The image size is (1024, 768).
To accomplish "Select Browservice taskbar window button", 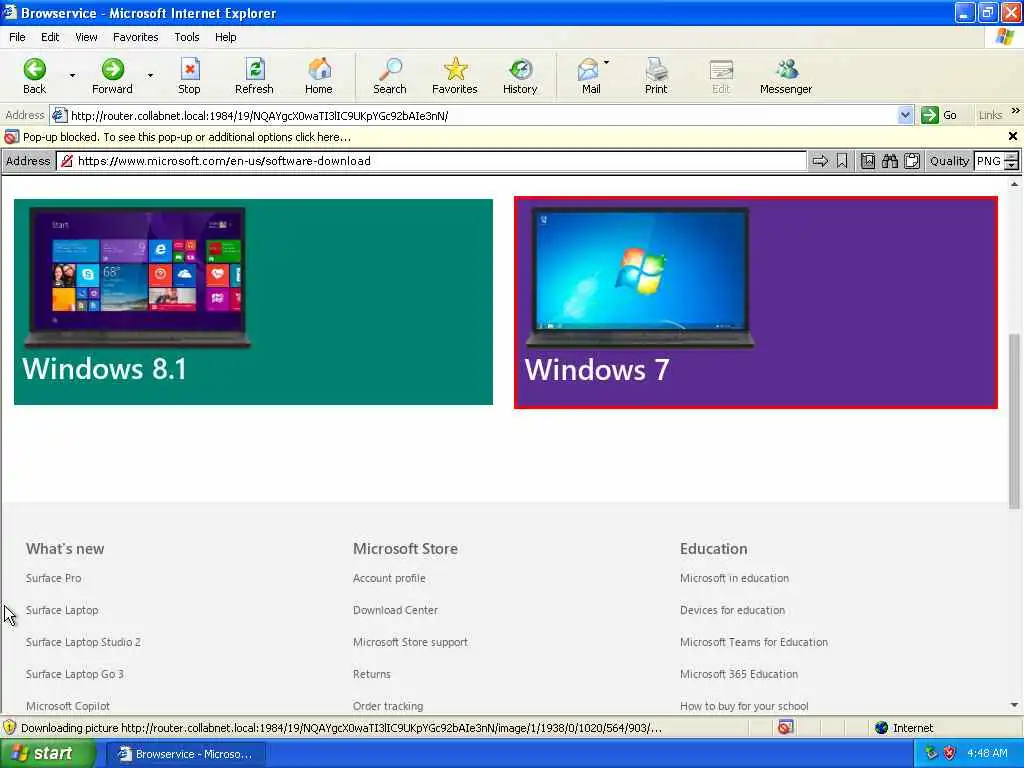I will (186, 754).
